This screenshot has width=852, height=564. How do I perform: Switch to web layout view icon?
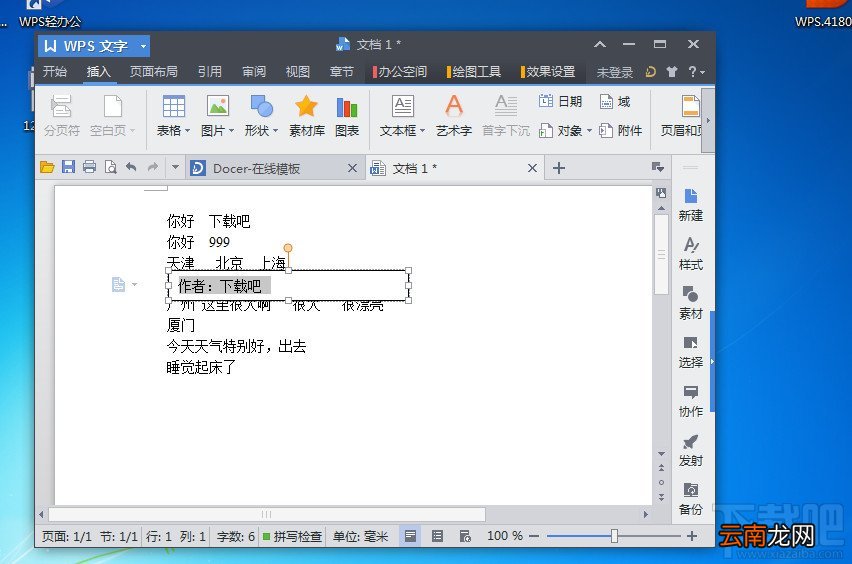coord(465,536)
